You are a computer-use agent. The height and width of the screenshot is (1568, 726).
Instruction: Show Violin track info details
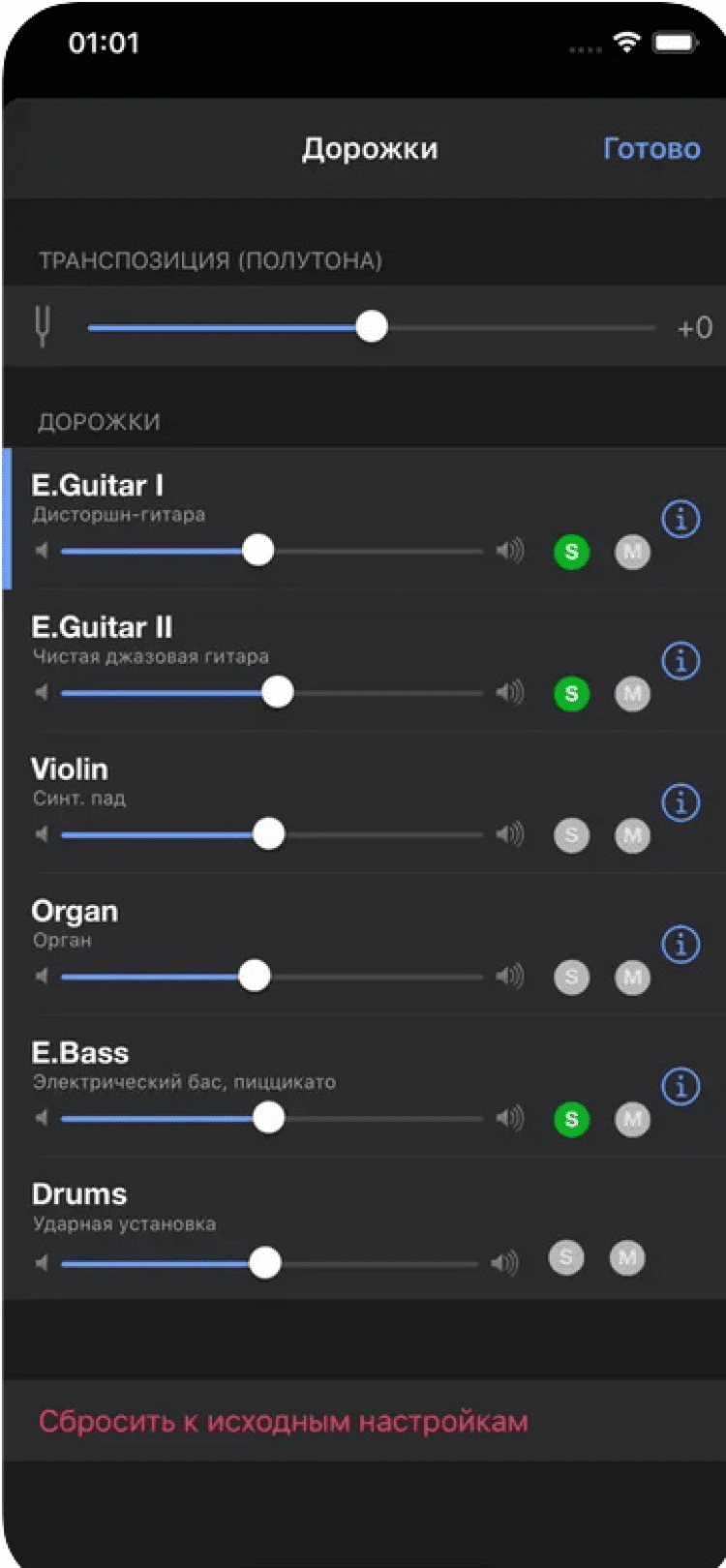(681, 802)
